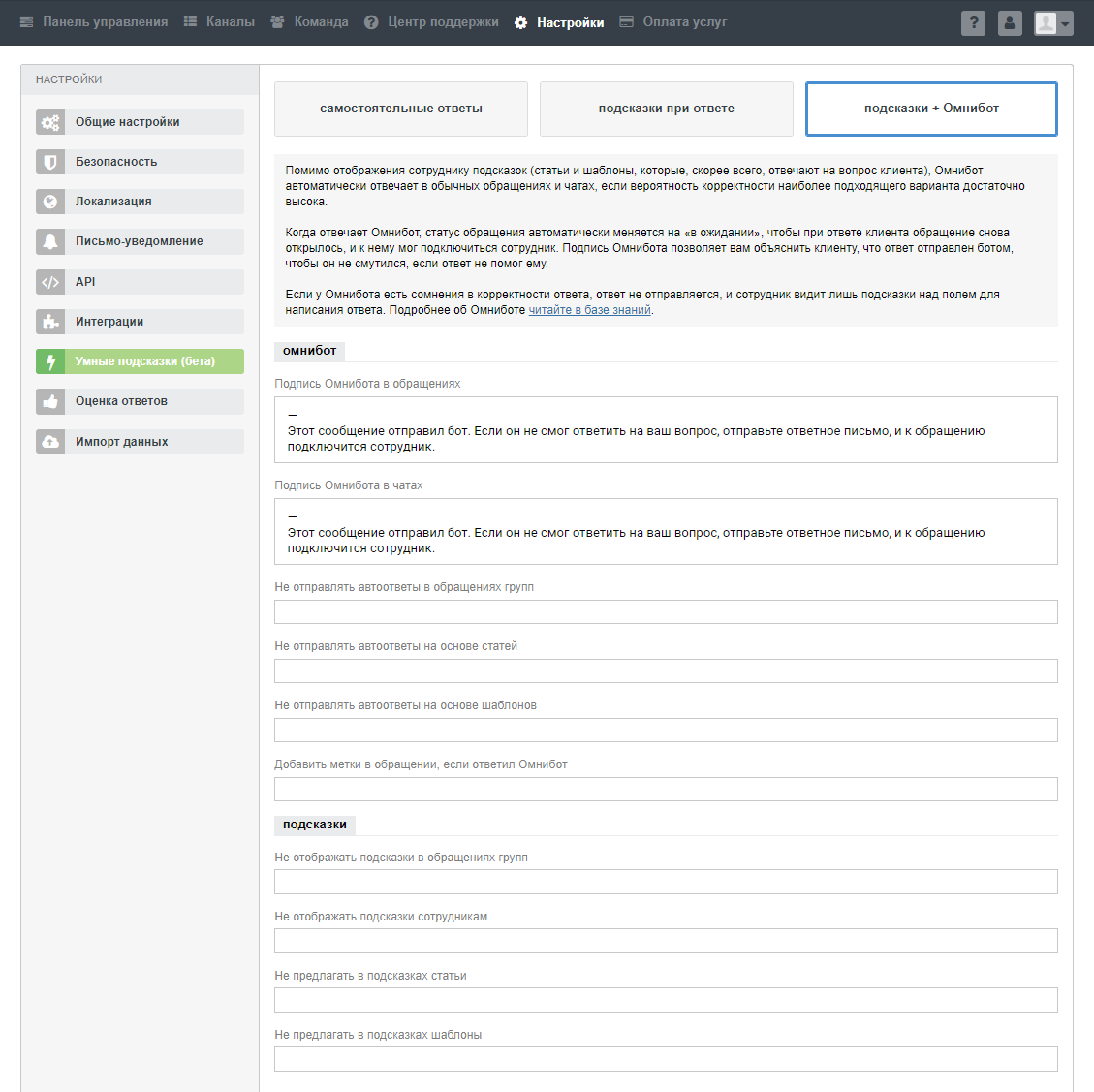This screenshot has width=1094, height=1092.
Task: Select Умные подсказки (бета) sidebar item
Action: coord(141,361)
